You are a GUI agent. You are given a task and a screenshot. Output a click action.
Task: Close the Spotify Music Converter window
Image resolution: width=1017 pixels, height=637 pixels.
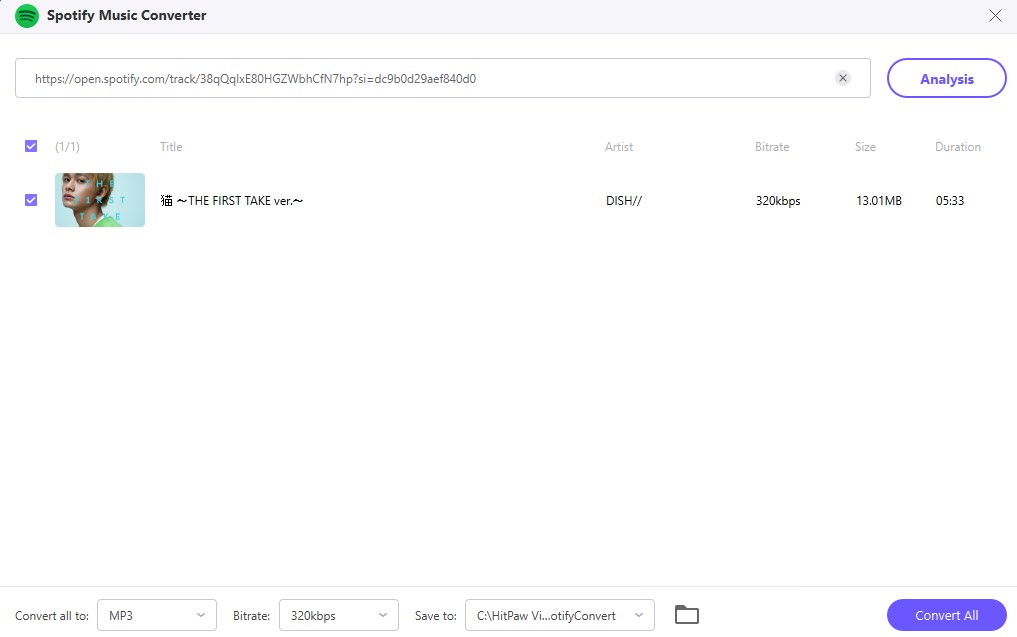[995, 16]
